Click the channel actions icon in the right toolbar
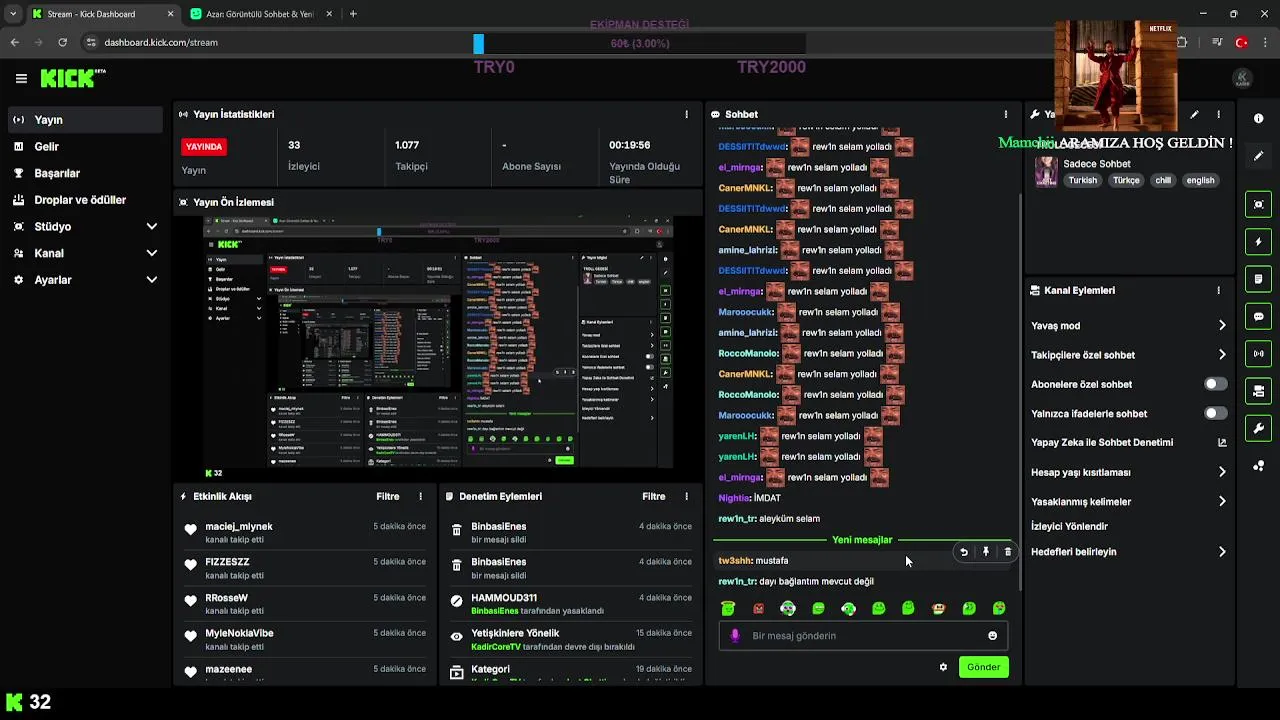The image size is (1280, 720). [1258, 391]
